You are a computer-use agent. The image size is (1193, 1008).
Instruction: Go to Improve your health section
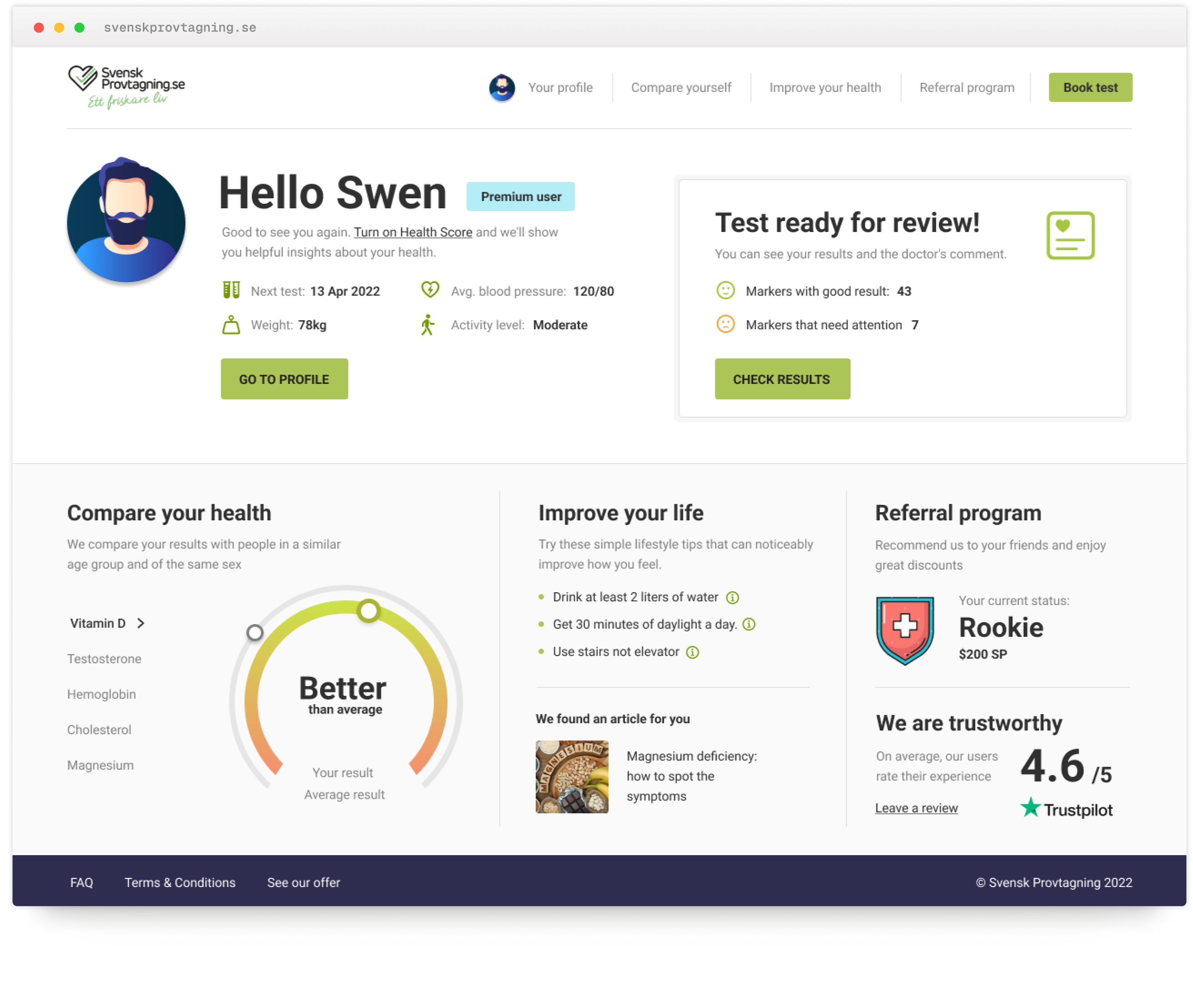(825, 87)
